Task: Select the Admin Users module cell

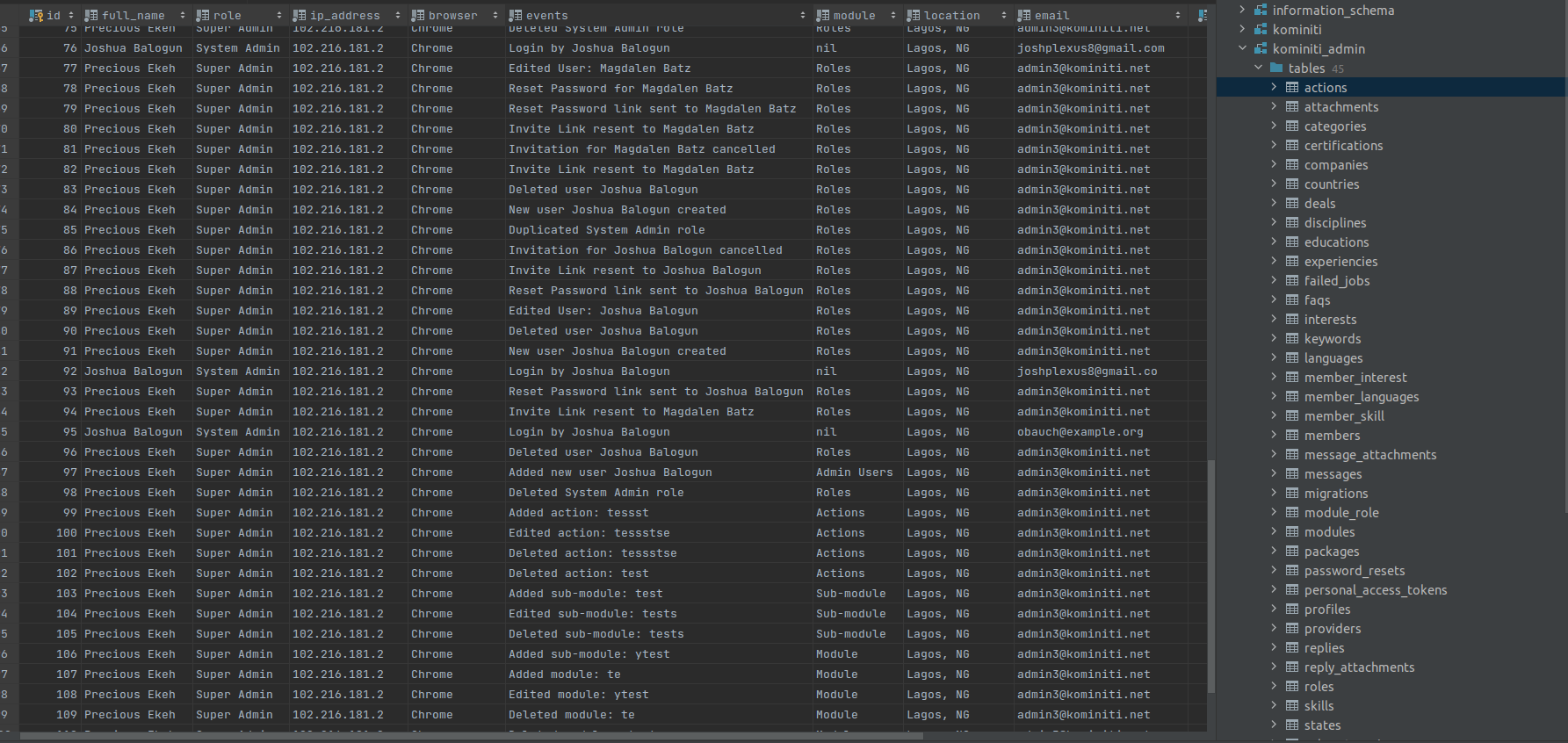Action: point(854,472)
